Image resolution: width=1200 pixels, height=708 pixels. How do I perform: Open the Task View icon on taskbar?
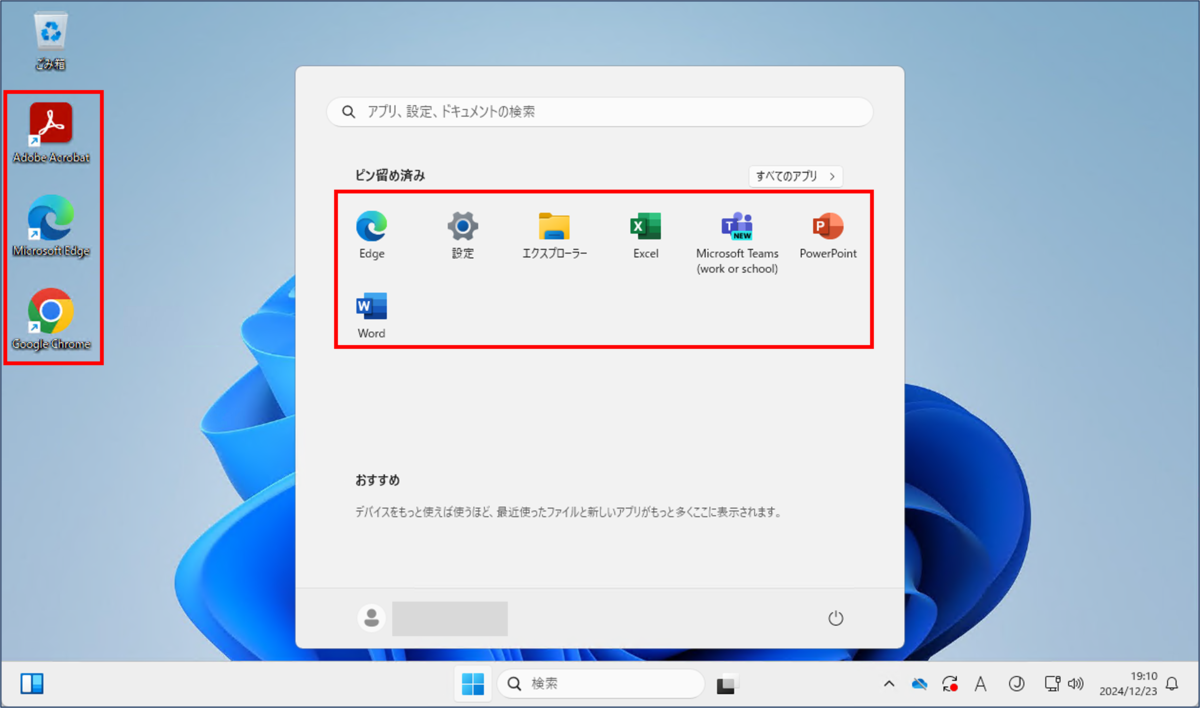coord(727,685)
